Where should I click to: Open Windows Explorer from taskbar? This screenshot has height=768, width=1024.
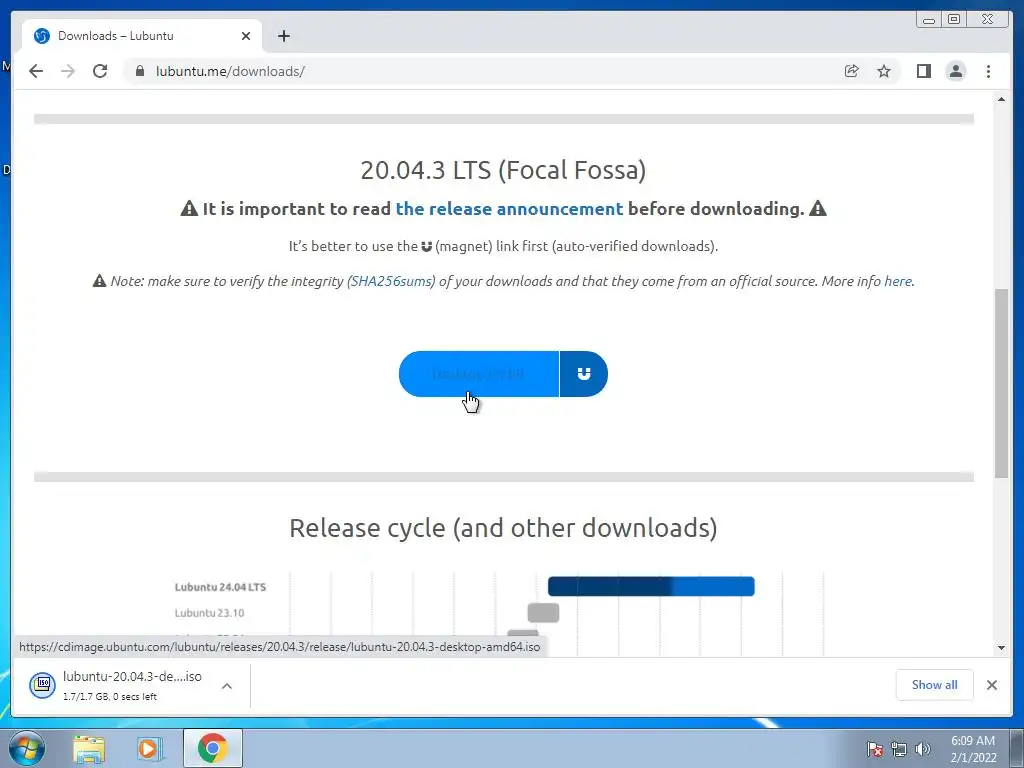[x=89, y=749]
